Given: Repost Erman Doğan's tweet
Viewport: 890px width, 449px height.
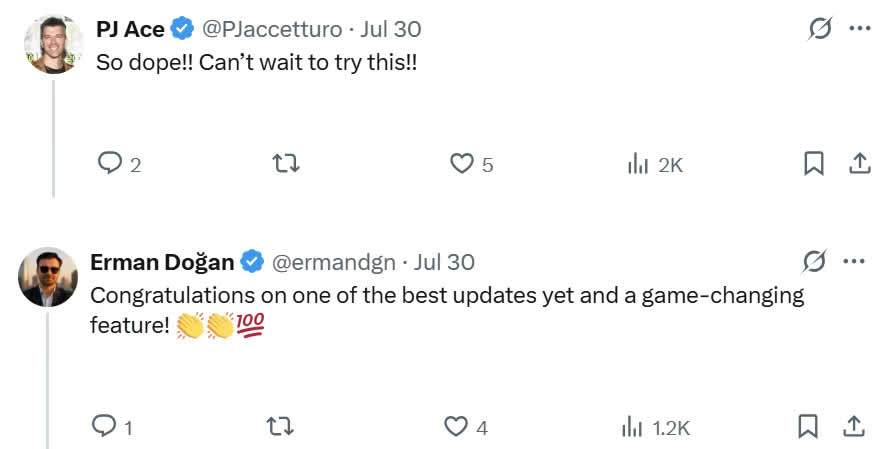Looking at the screenshot, I should tap(281, 427).
